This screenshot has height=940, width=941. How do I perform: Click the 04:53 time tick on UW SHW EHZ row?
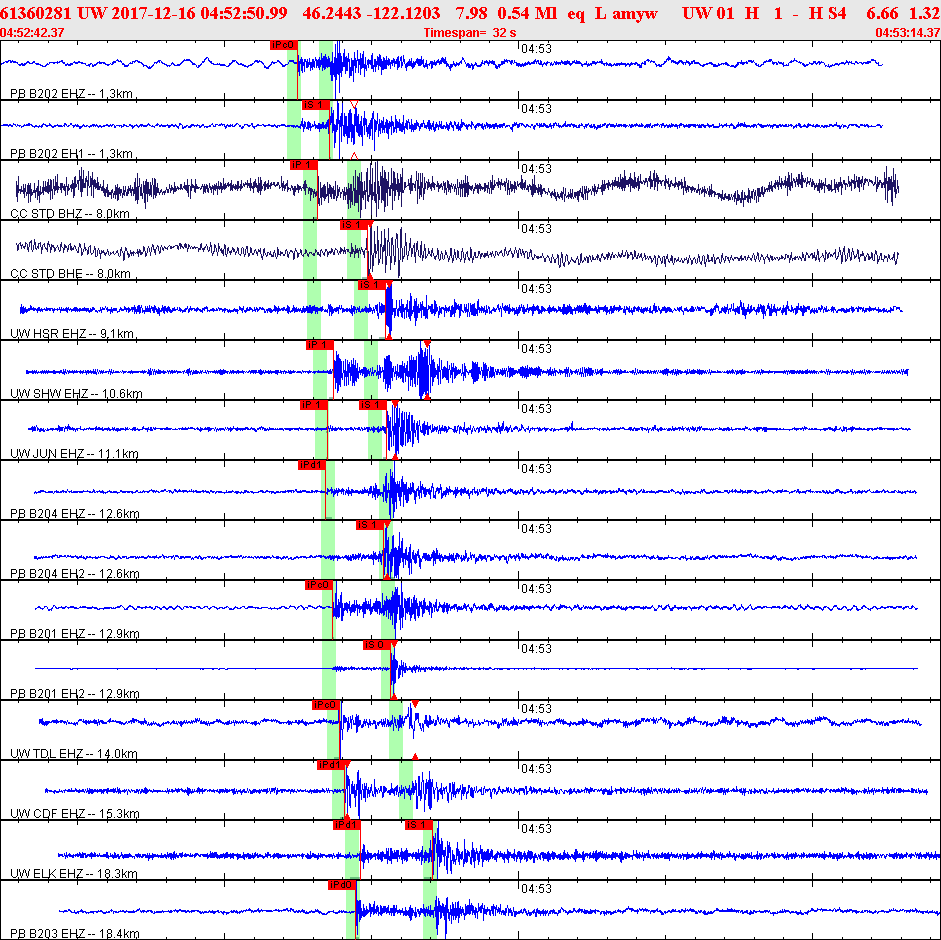(536, 349)
